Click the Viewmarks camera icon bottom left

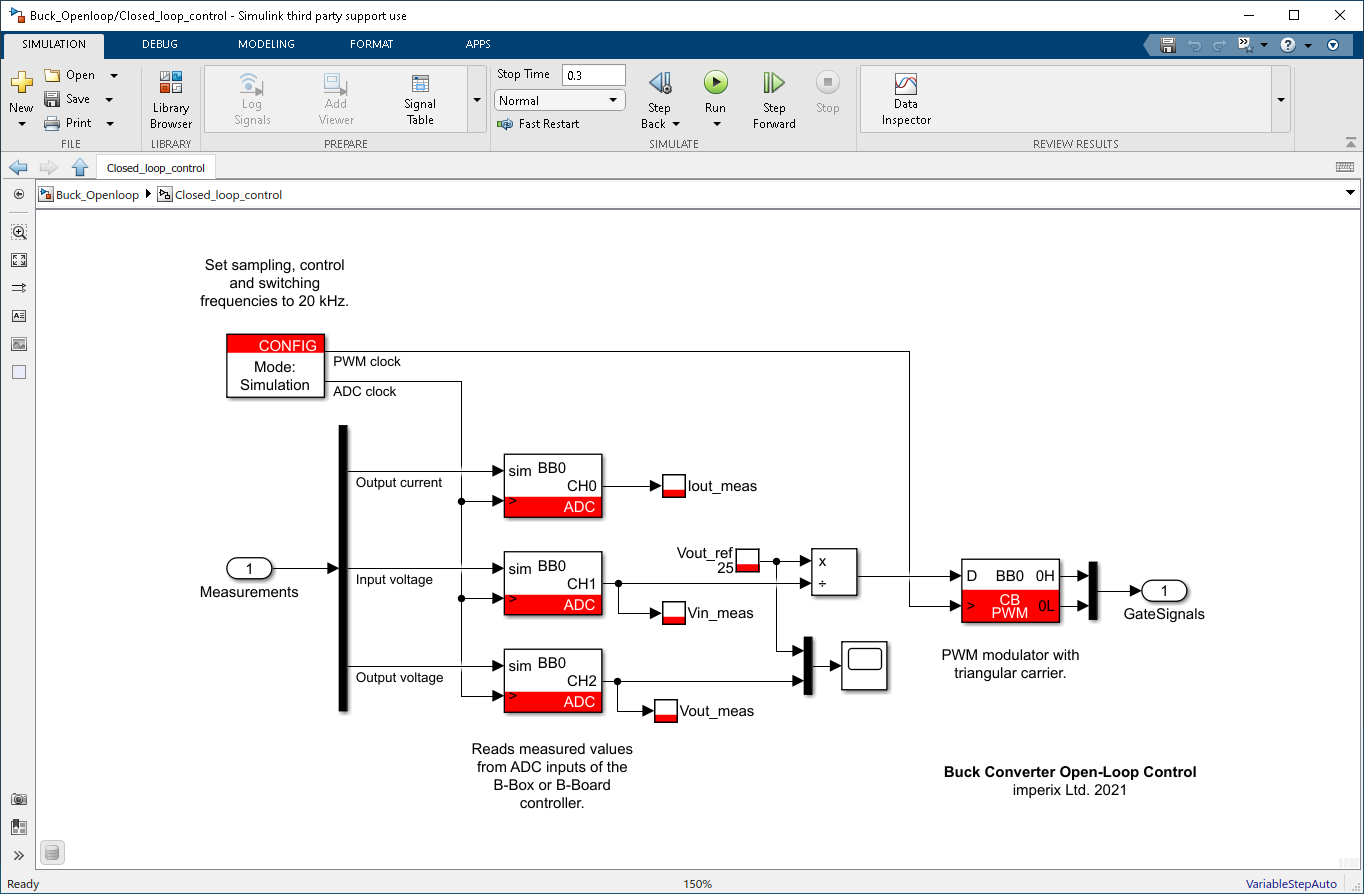pyautogui.click(x=18, y=799)
